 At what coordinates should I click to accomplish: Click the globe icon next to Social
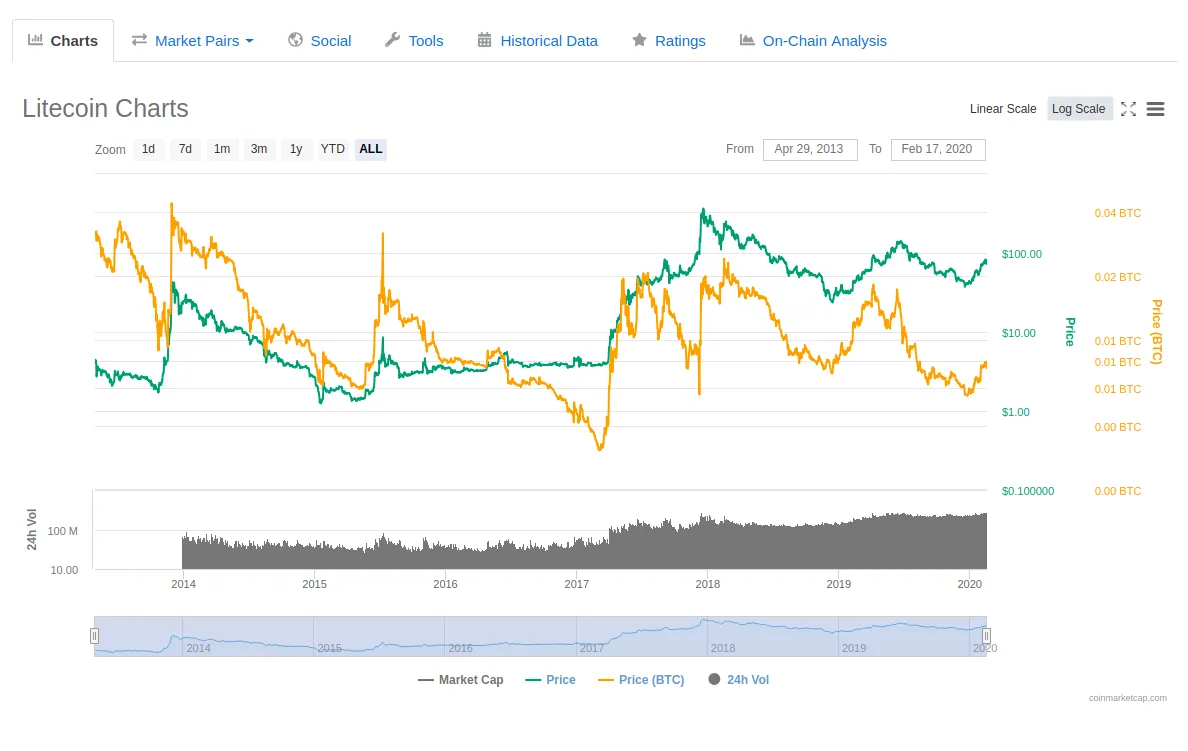click(x=295, y=39)
